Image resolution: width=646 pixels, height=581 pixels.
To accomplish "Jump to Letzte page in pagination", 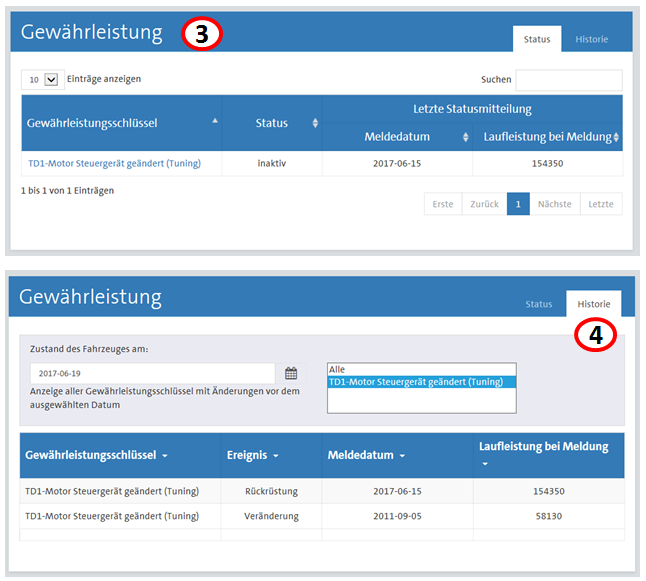I will tap(601, 204).
